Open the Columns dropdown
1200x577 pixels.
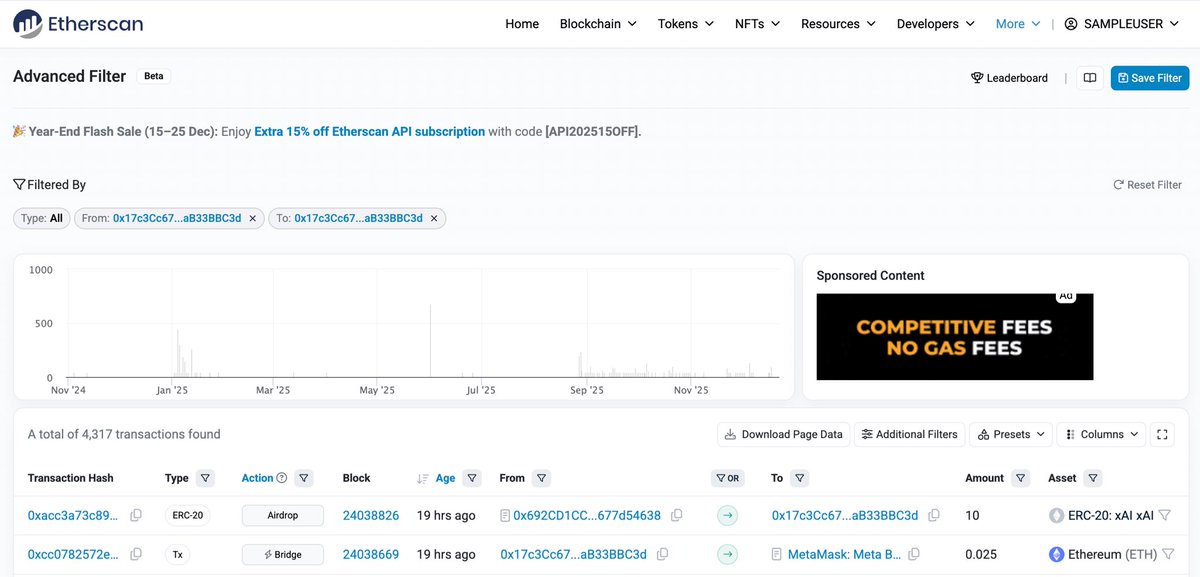point(1101,434)
